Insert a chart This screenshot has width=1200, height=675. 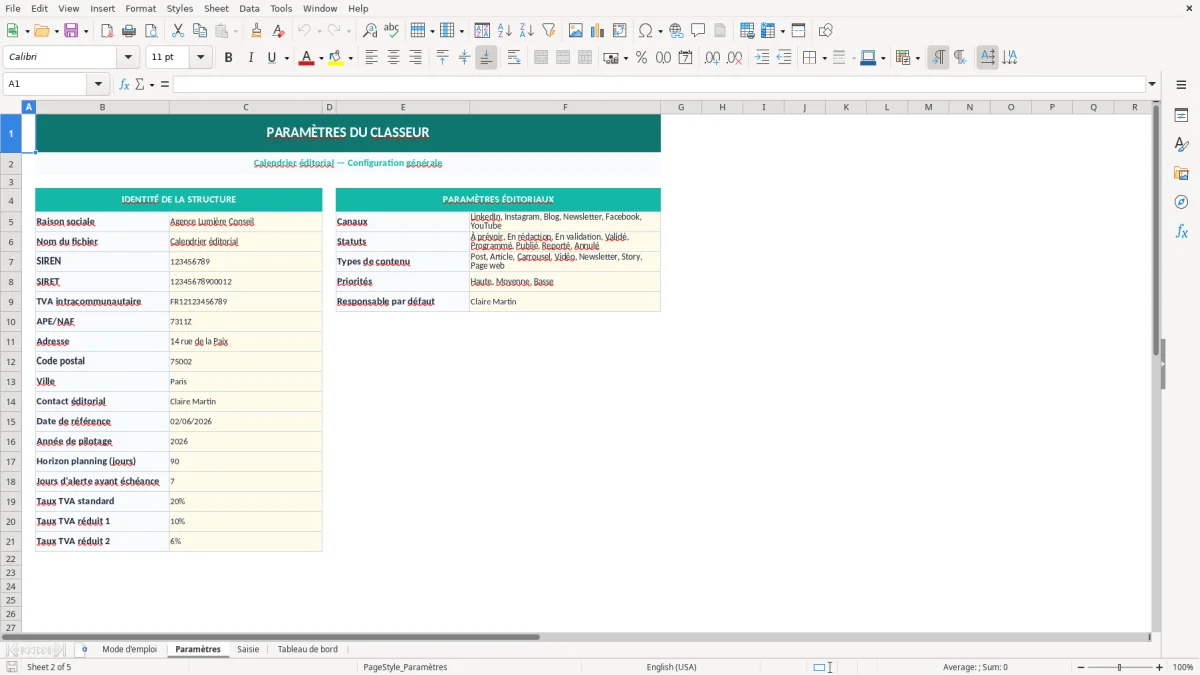click(x=598, y=31)
